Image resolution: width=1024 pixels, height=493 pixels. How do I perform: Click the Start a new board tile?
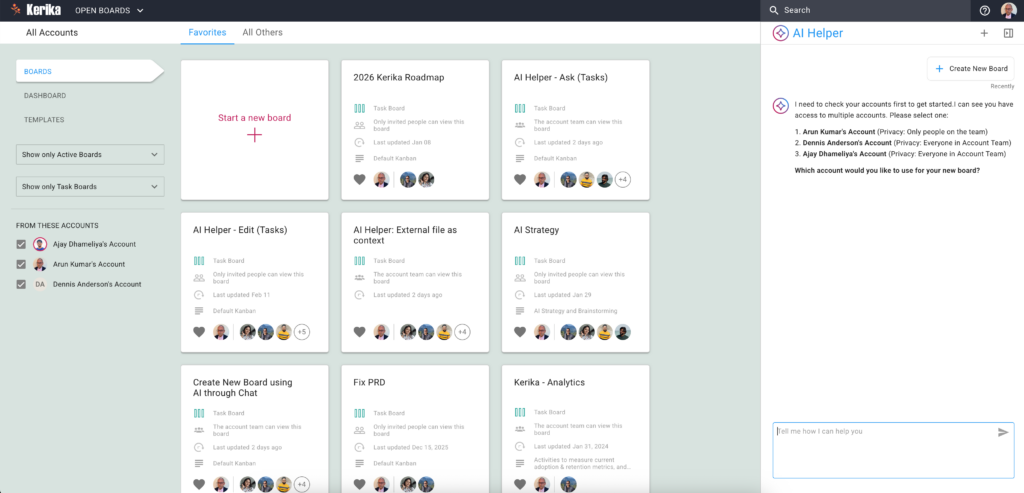click(254, 128)
